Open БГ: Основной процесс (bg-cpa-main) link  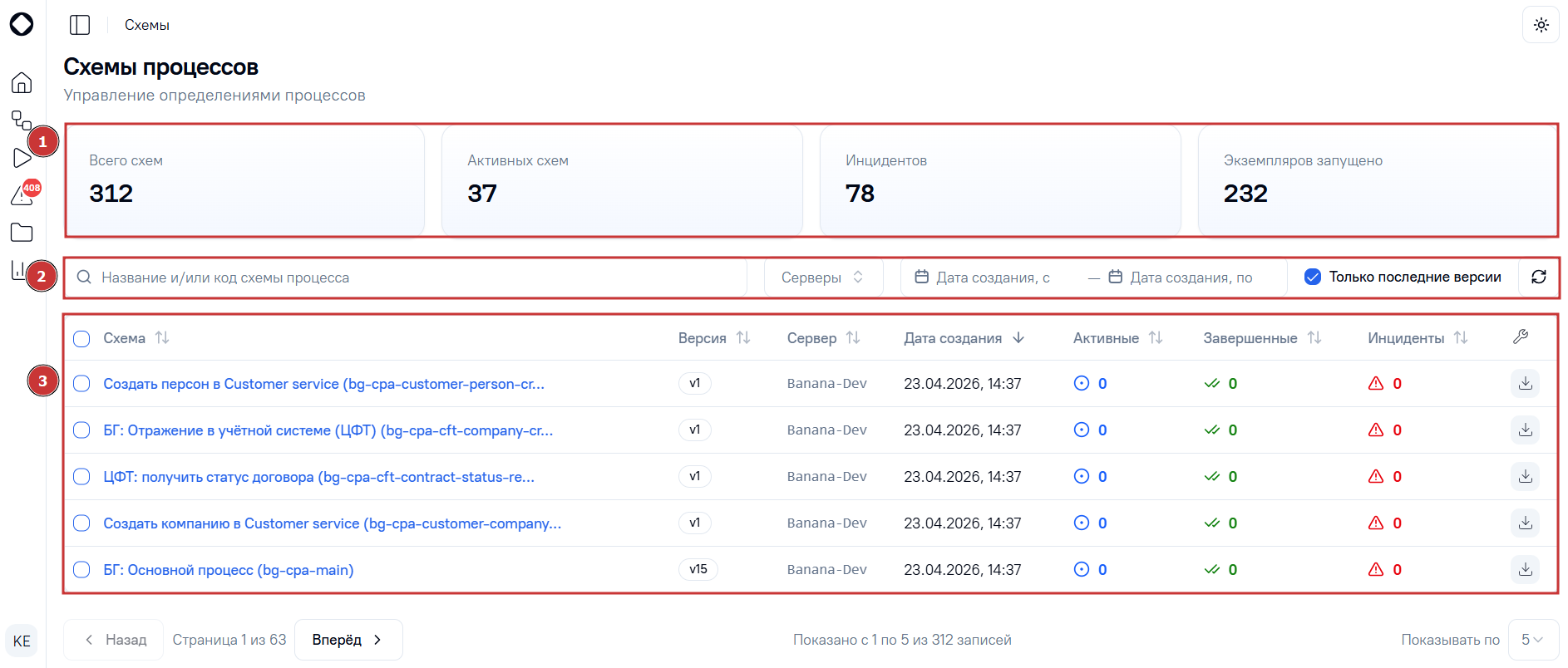click(228, 570)
